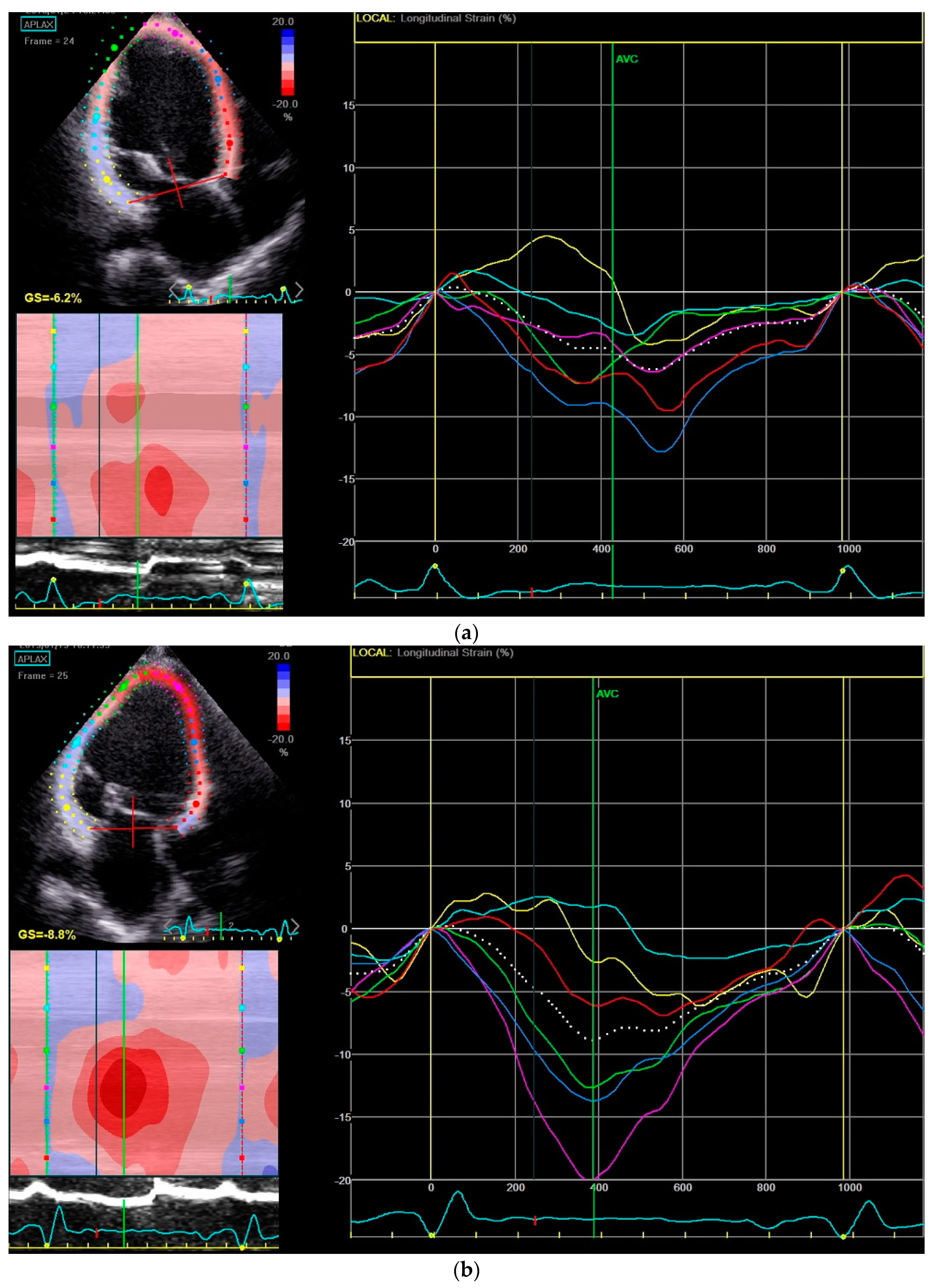Image resolution: width=937 pixels, height=1288 pixels.
Task: Click strain color scale bar in panel (b)
Action: [x=283, y=697]
